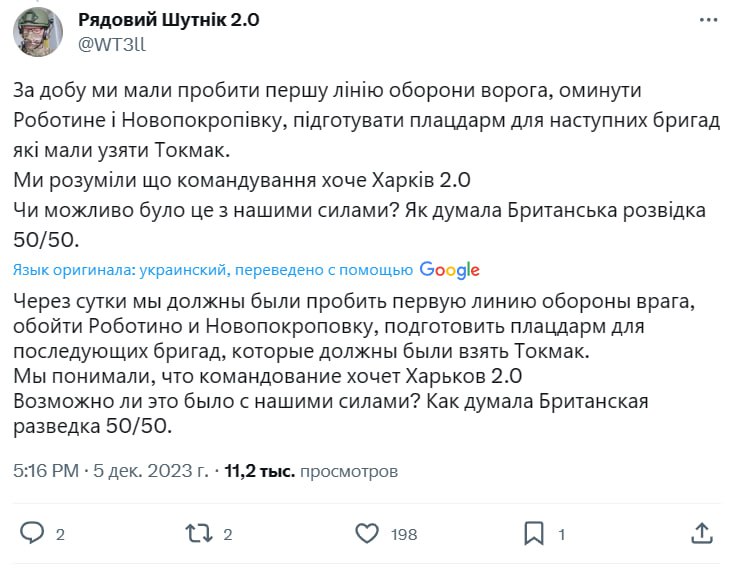Bookmark this tweet using the bookmark icon
This screenshot has height=570, width=741.
click(534, 533)
